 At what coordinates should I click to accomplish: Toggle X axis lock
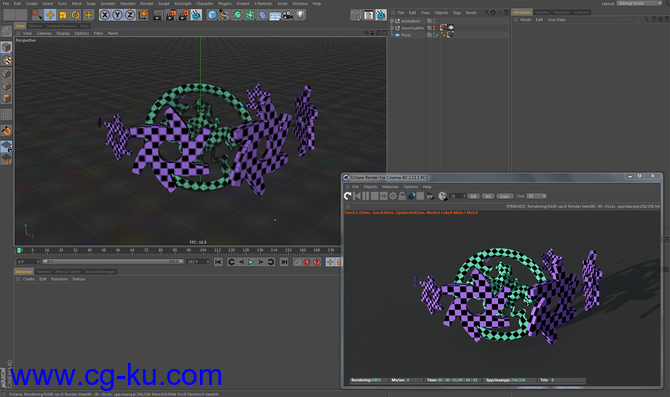pos(105,15)
